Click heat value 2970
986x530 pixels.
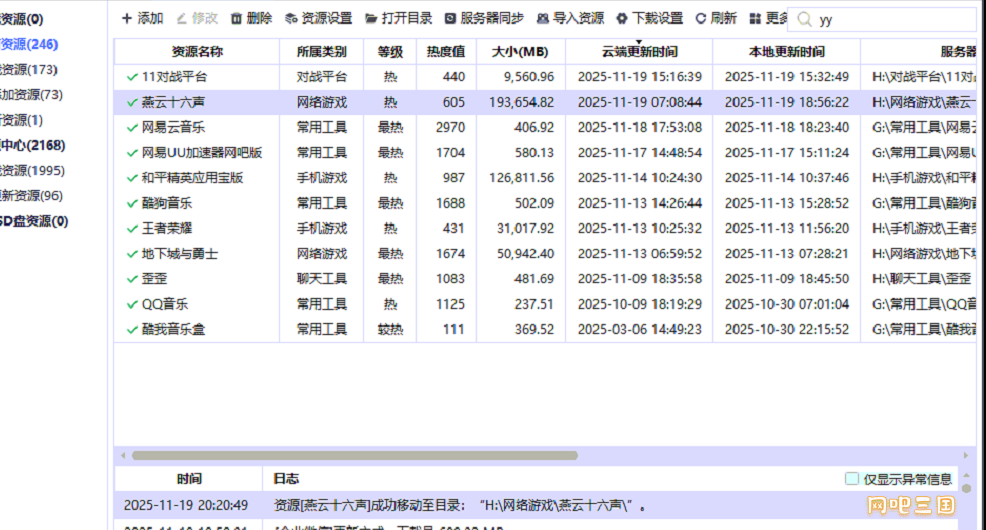(x=450, y=127)
